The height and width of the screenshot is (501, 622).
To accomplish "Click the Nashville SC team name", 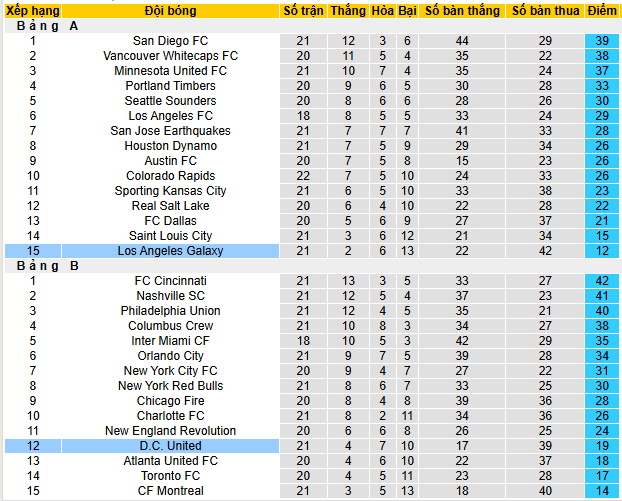I will (x=170, y=296).
